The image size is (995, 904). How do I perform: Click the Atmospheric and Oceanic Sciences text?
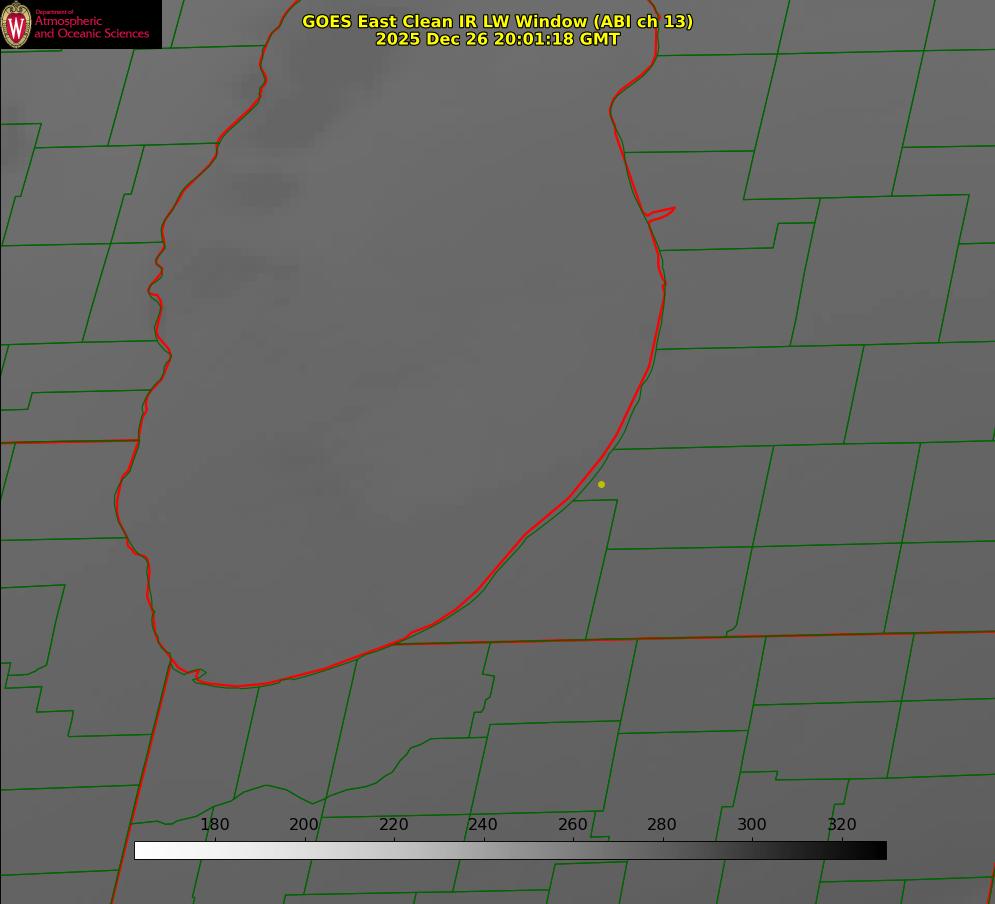(91, 27)
